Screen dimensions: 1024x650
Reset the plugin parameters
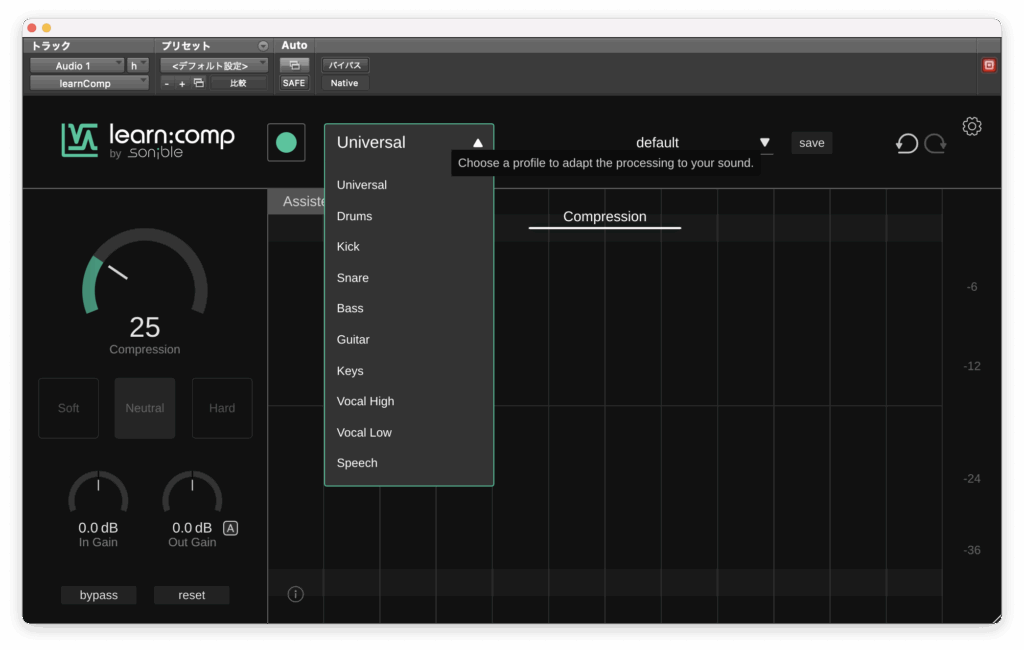191,595
